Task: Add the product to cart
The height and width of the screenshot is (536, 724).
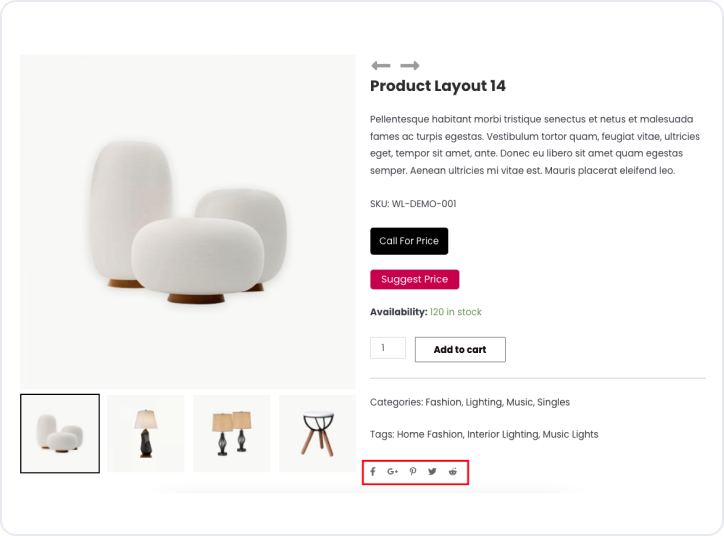Action: pos(460,349)
